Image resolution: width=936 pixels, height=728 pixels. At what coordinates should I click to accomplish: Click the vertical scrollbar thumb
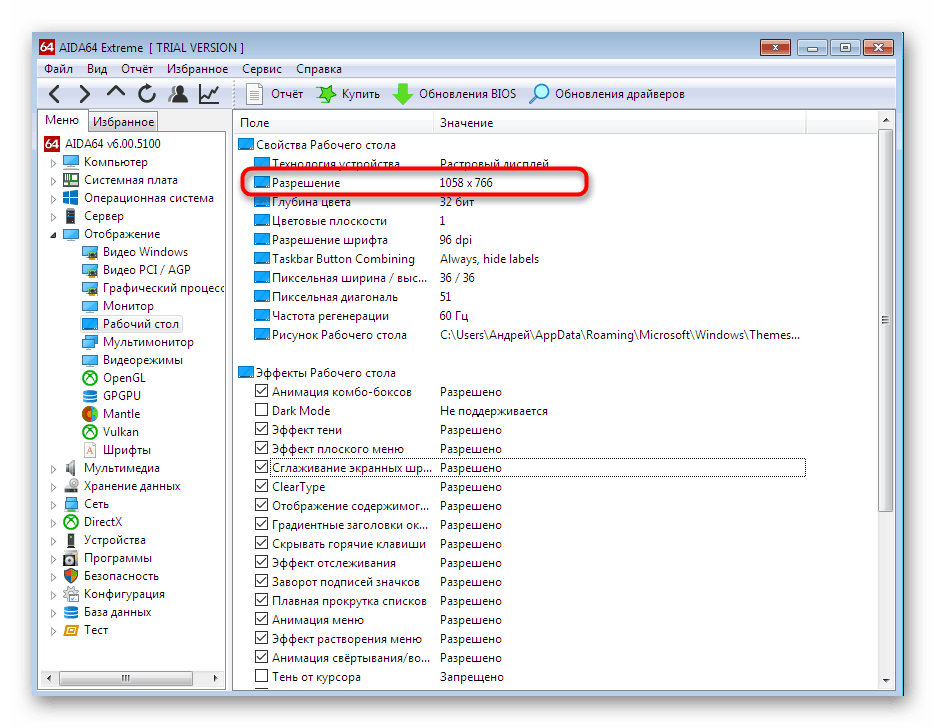point(886,320)
